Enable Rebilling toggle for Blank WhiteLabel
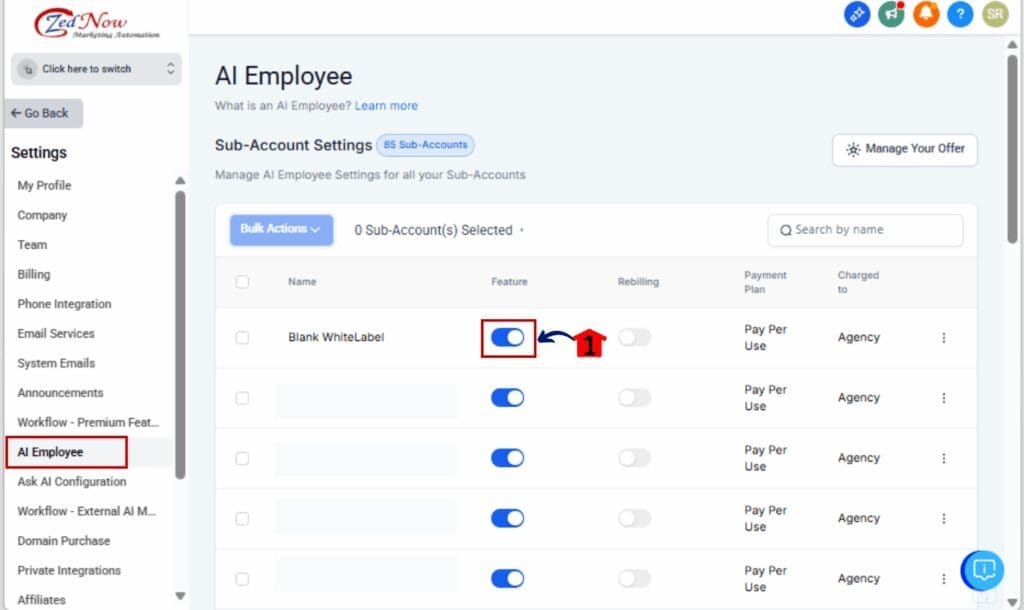 click(x=636, y=337)
